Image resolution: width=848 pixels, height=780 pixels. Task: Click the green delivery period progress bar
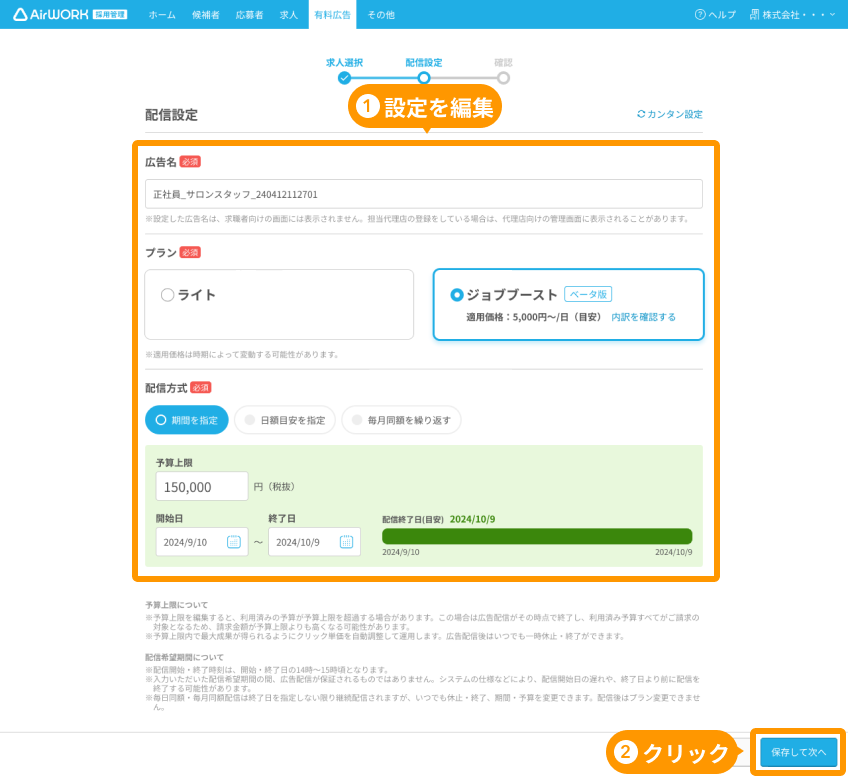(537, 536)
